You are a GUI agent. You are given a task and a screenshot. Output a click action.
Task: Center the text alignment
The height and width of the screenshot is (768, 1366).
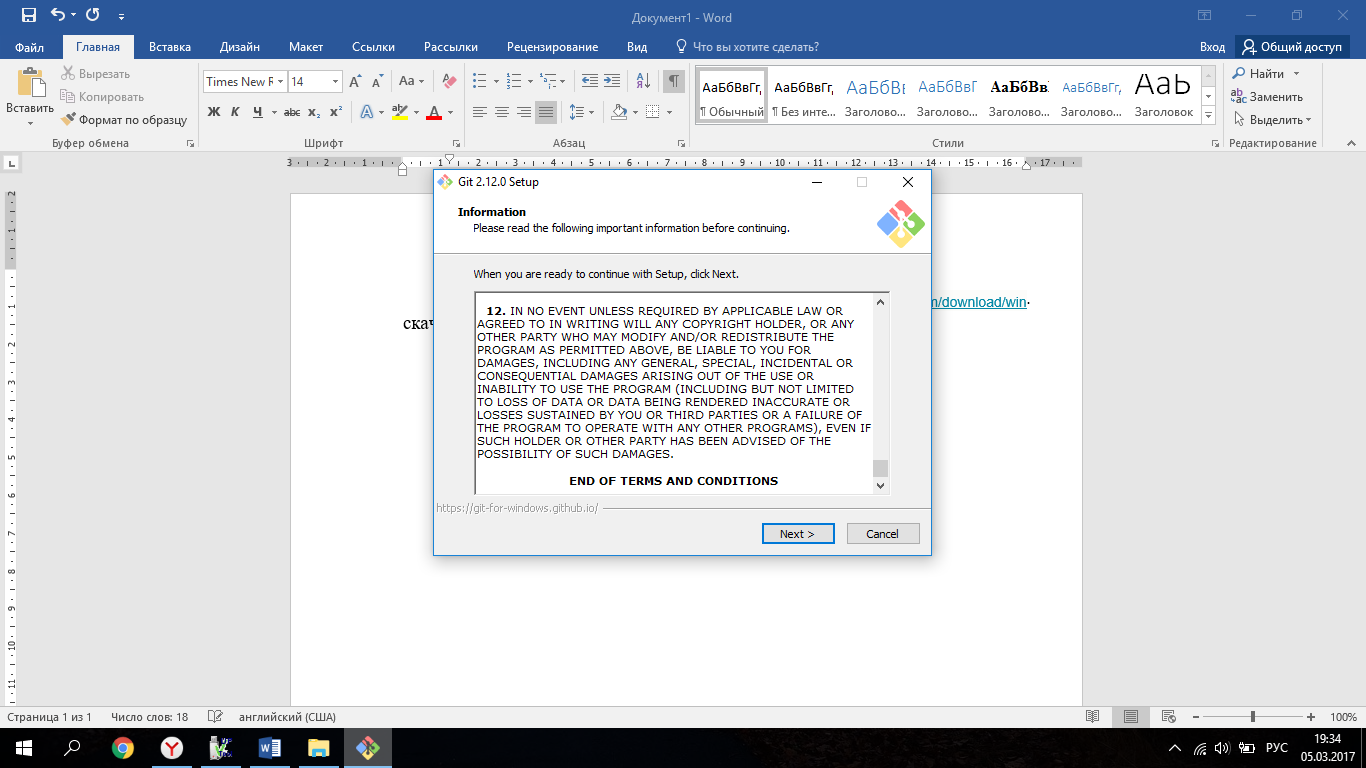(x=501, y=112)
